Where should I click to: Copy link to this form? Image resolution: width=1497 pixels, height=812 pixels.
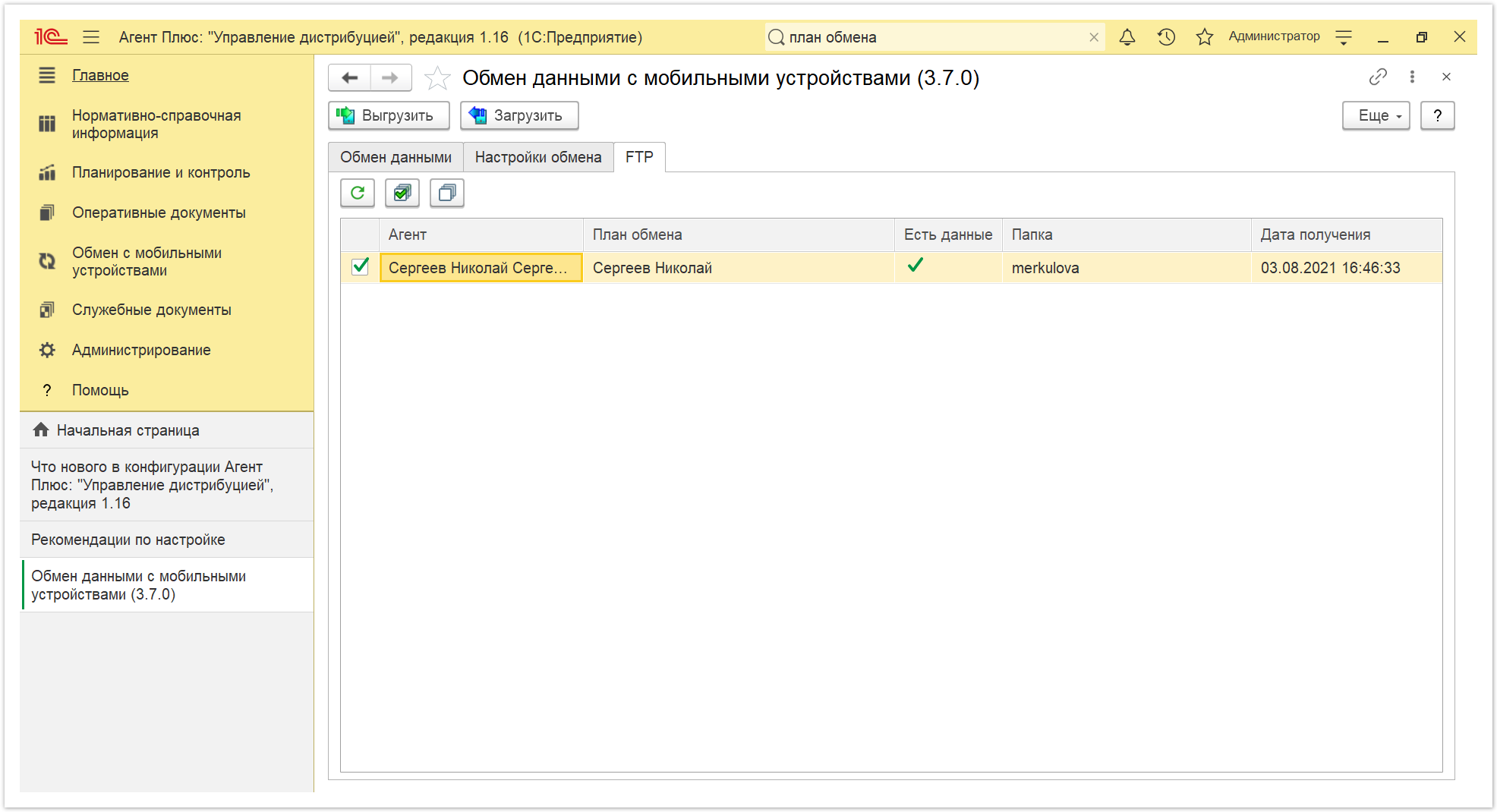(x=1378, y=77)
